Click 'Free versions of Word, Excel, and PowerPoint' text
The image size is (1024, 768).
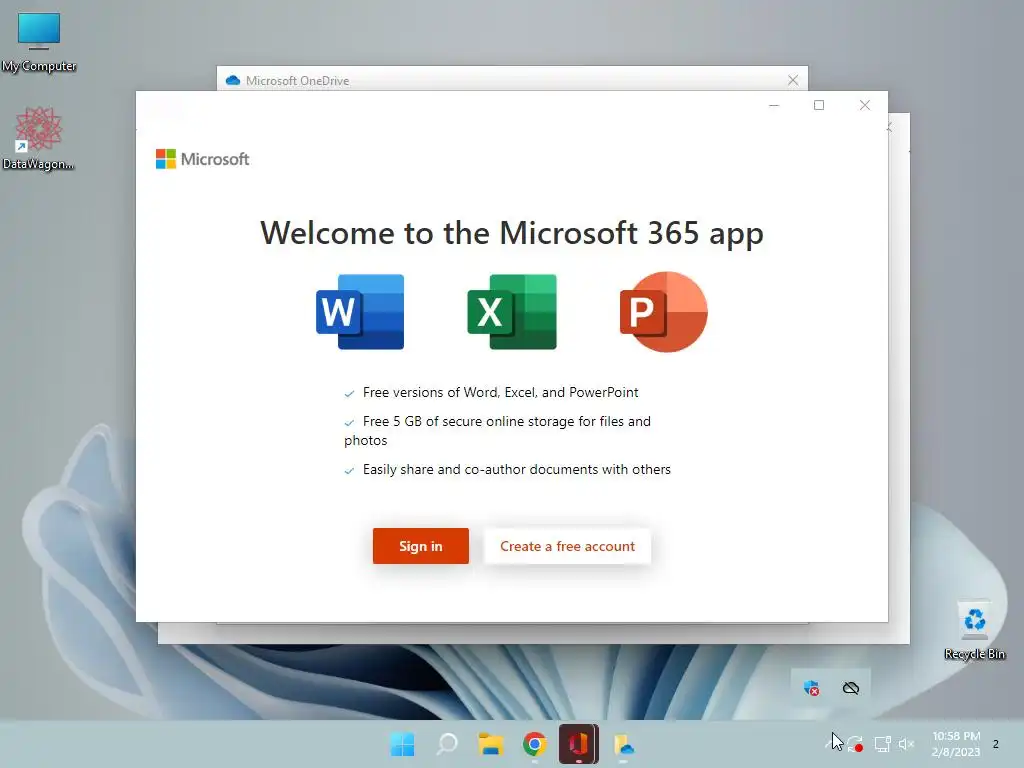tap(500, 392)
